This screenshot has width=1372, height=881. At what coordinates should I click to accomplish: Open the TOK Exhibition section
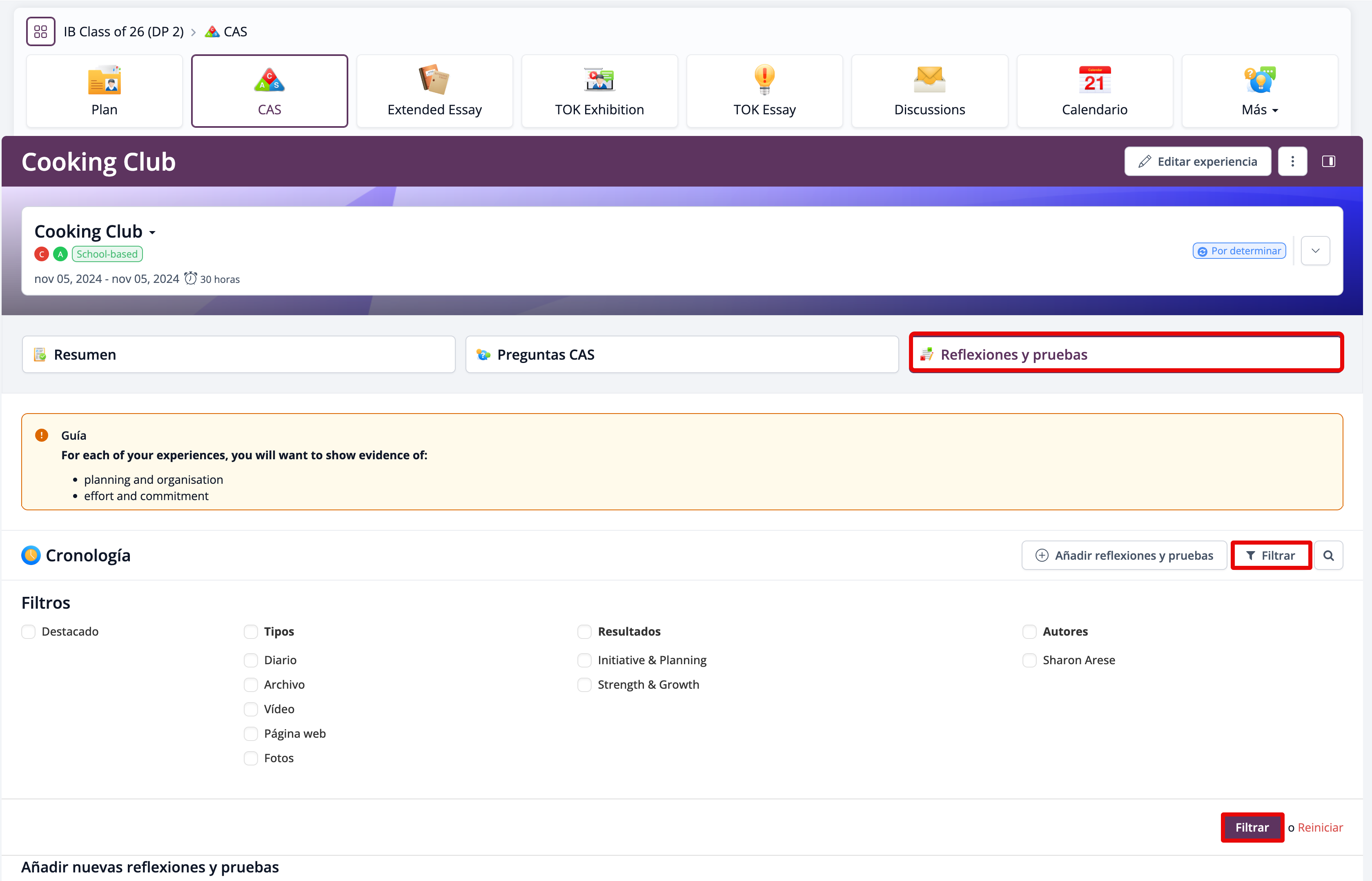point(599,91)
